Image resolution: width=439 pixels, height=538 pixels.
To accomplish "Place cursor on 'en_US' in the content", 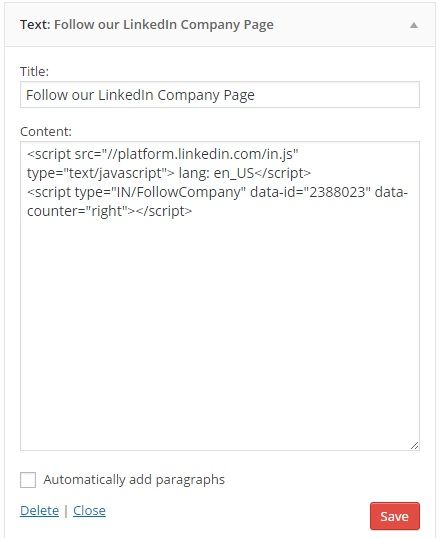I will pos(234,173).
